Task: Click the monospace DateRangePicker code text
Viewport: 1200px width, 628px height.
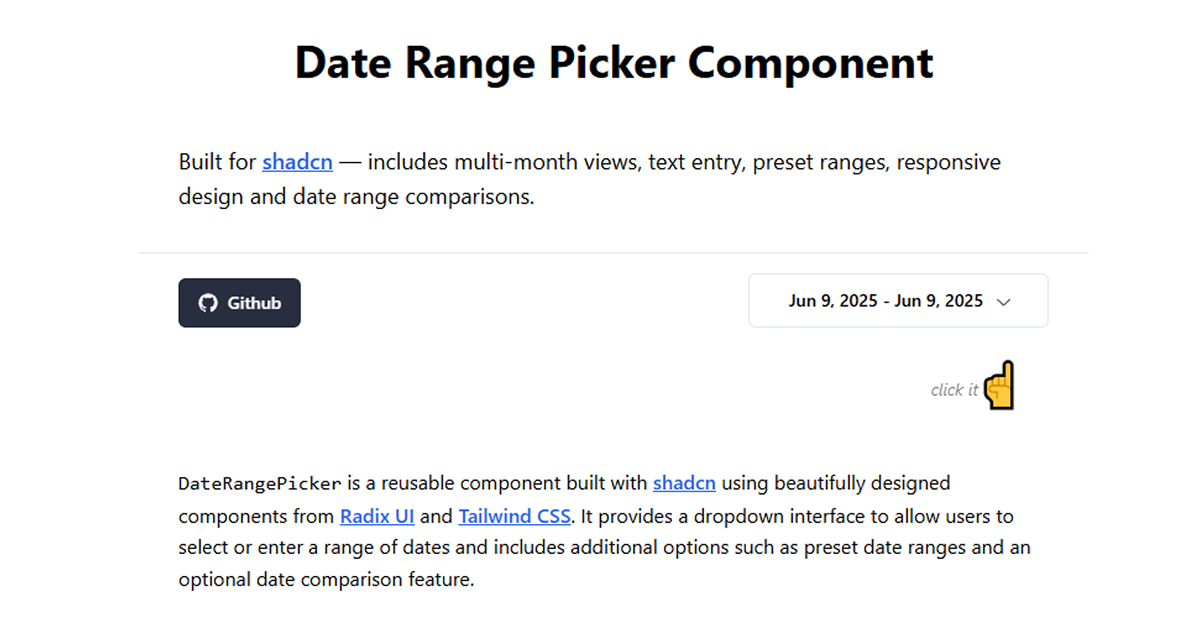Action: tap(260, 484)
